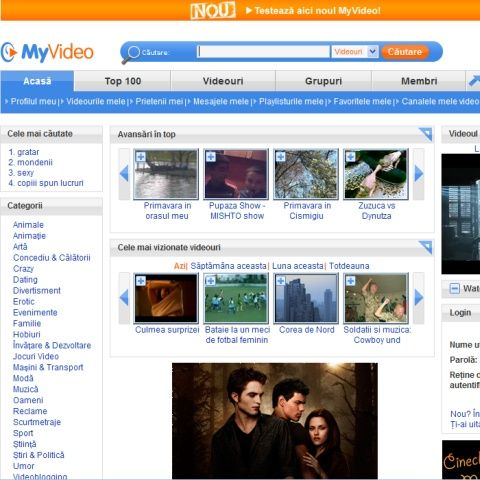Focus the search text field
This screenshot has width=480, height=480.
[x=263, y=52]
